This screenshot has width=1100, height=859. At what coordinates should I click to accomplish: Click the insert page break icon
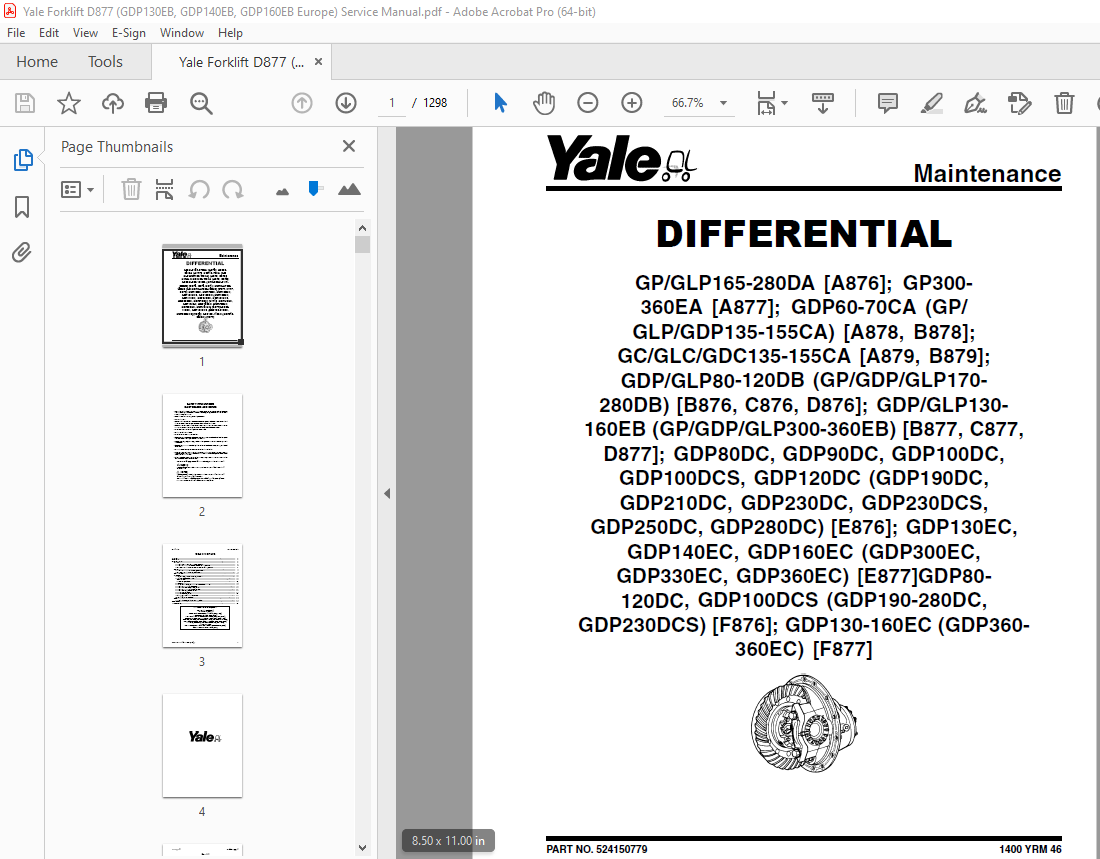click(x=164, y=189)
